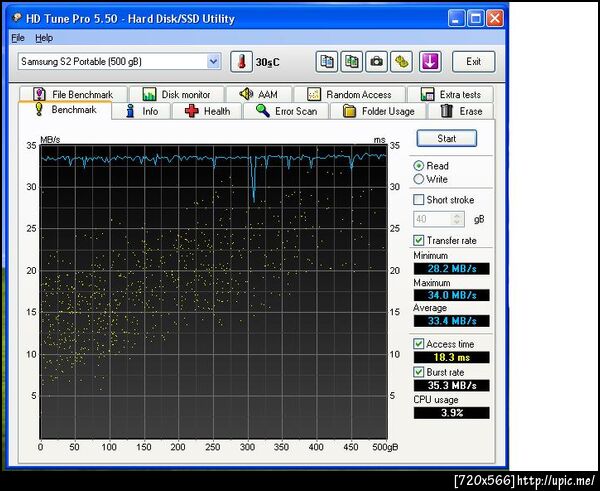Viewport: 600px width, 491px height.
Task: Disable the Access time checkbox
Action: click(419, 344)
